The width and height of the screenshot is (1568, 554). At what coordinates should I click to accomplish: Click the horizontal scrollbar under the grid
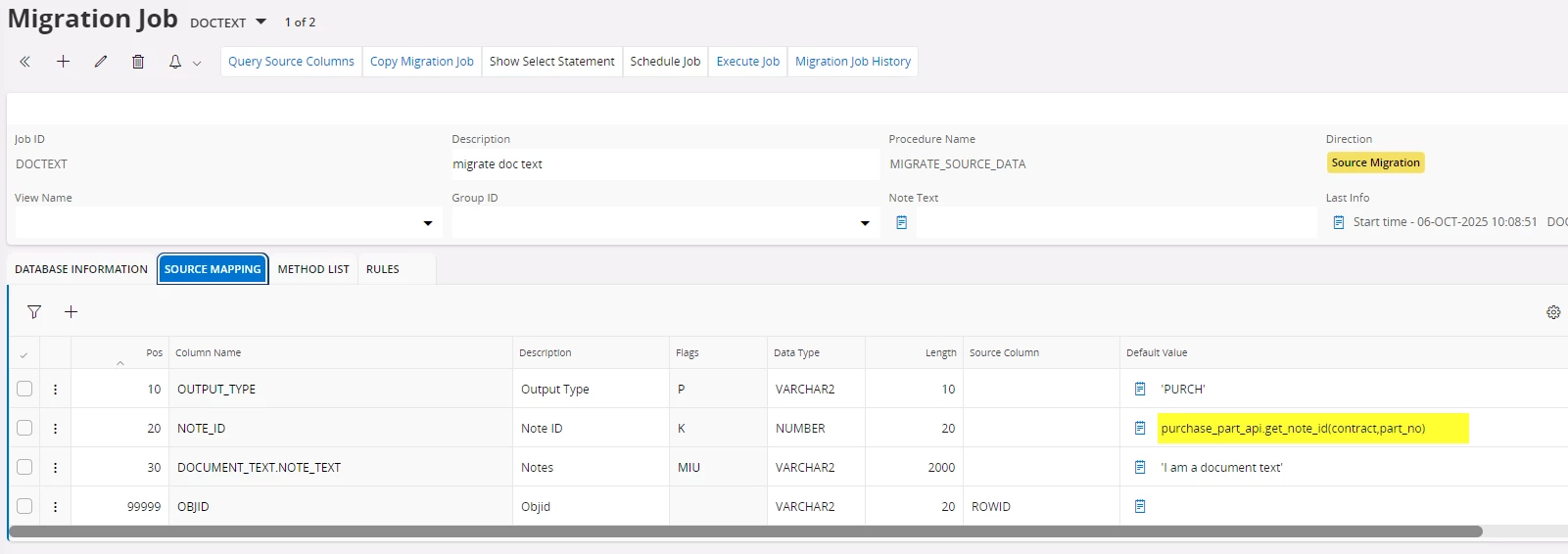(744, 531)
